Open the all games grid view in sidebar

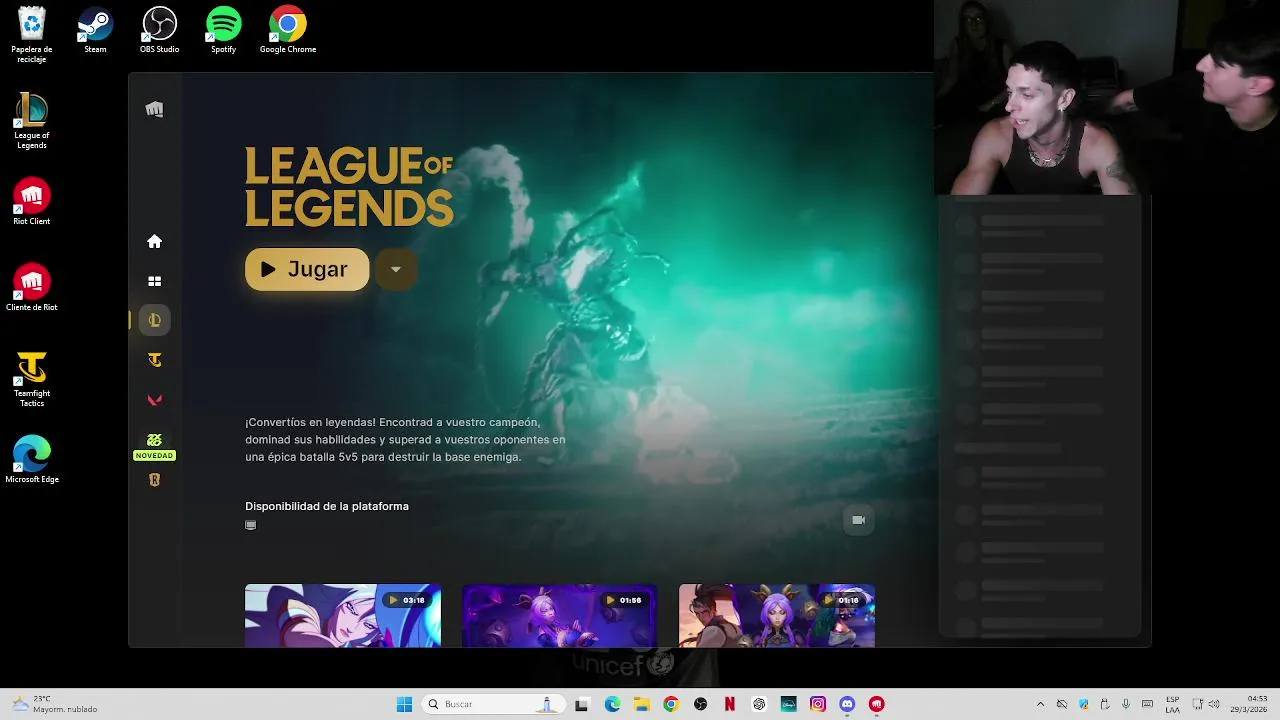(154, 281)
